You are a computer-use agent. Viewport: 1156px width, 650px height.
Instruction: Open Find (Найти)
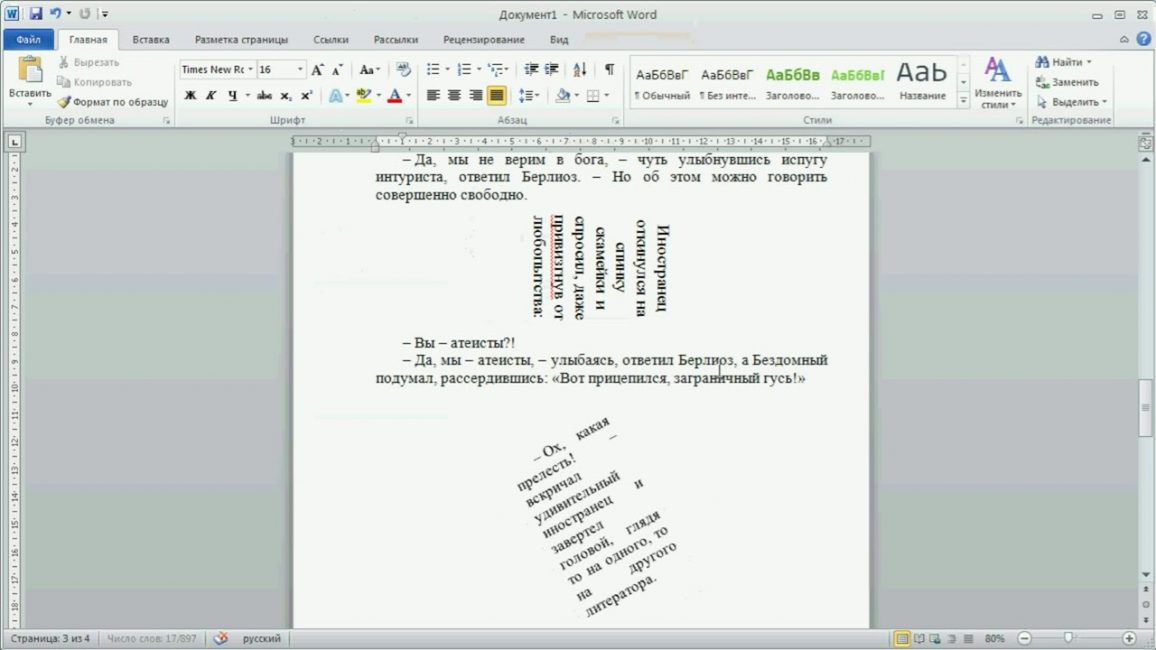point(1061,63)
